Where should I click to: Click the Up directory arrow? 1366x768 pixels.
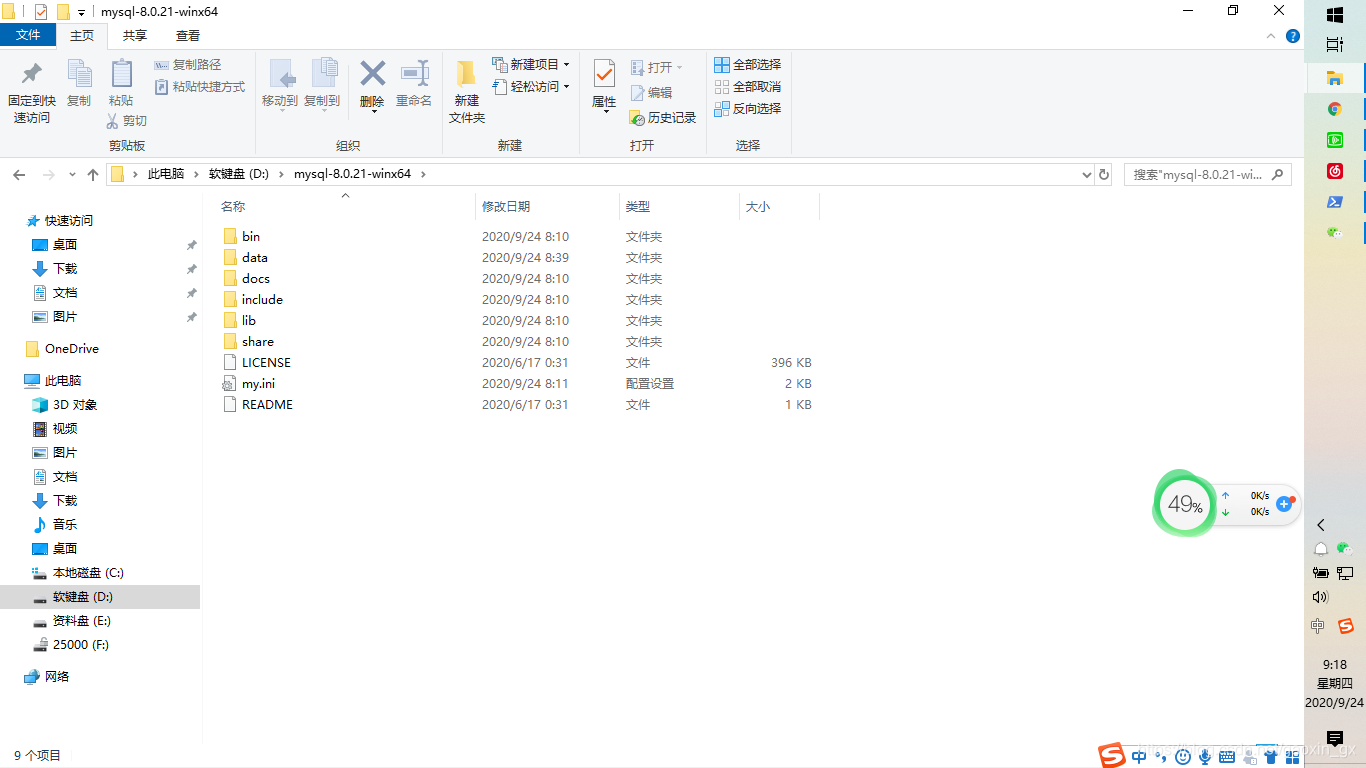click(x=93, y=174)
